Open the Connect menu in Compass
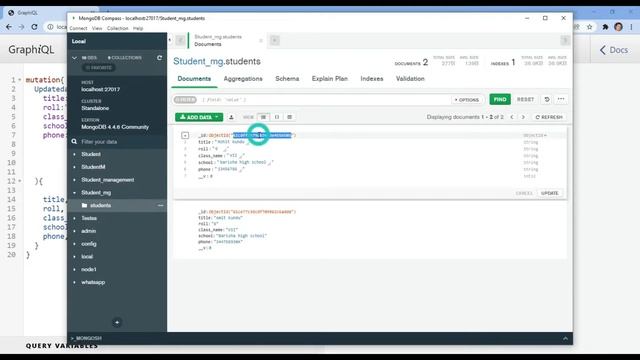Screen dimensions: 640x360 78,28
